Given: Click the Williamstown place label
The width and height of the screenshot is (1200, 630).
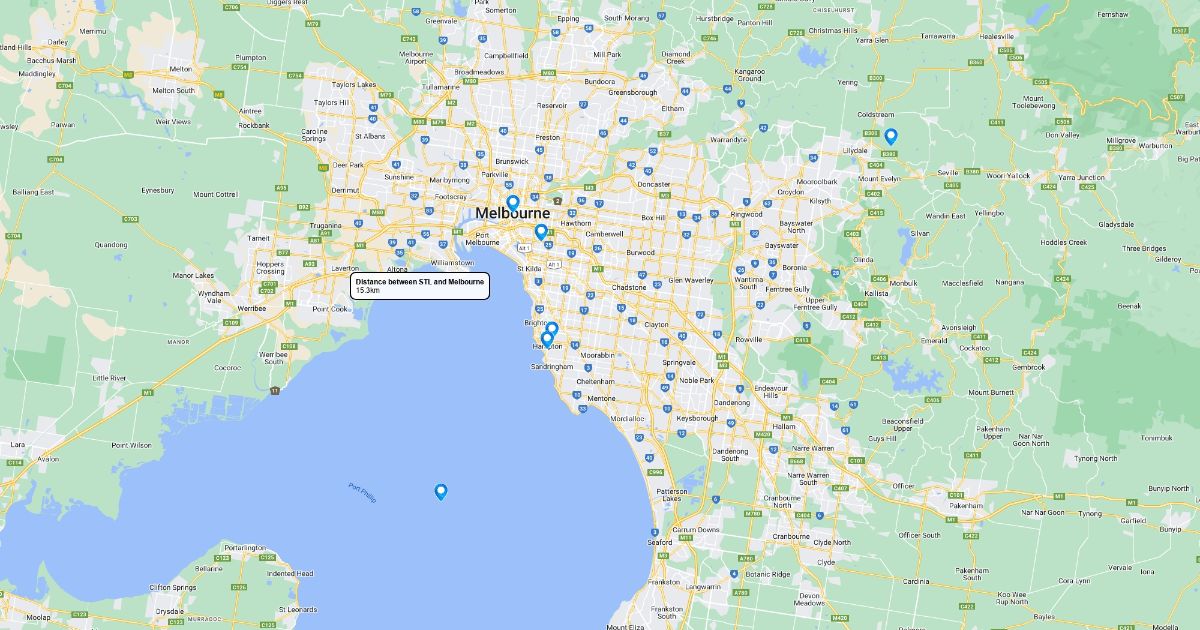Looking at the screenshot, I should [x=451, y=262].
